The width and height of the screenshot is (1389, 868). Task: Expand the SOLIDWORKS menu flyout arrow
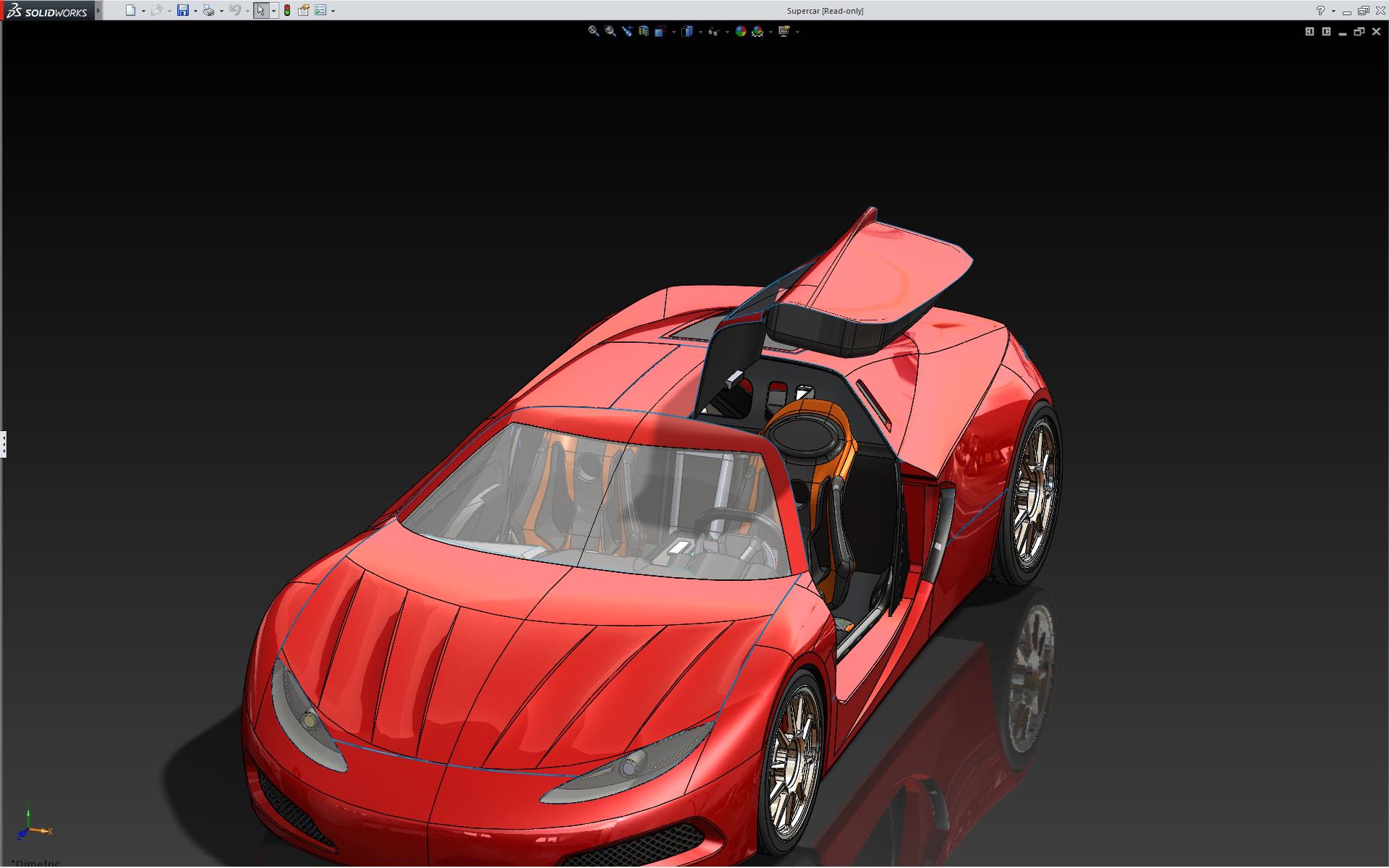[x=98, y=10]
